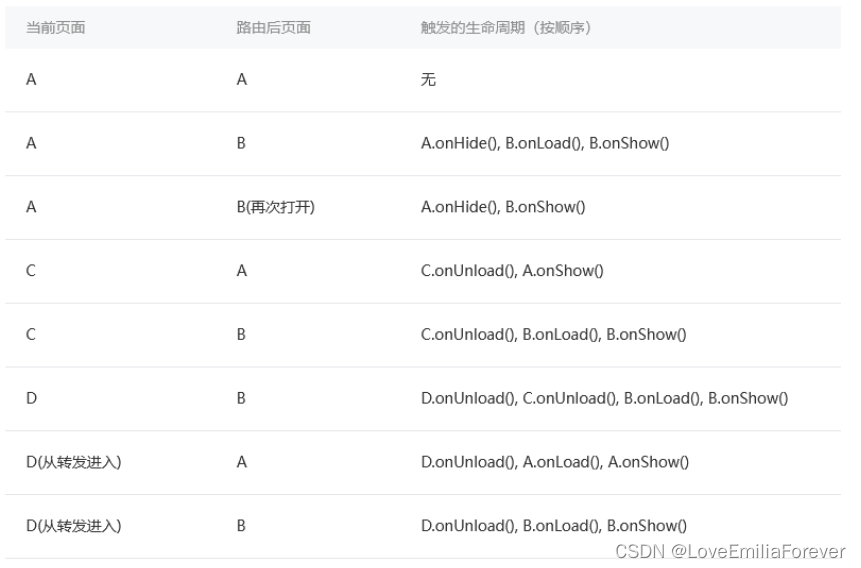Click the cell A.onHide(), B.onShow()
Image resolution: width=861 pixels, height=568 pixels.
coord(503,207)
